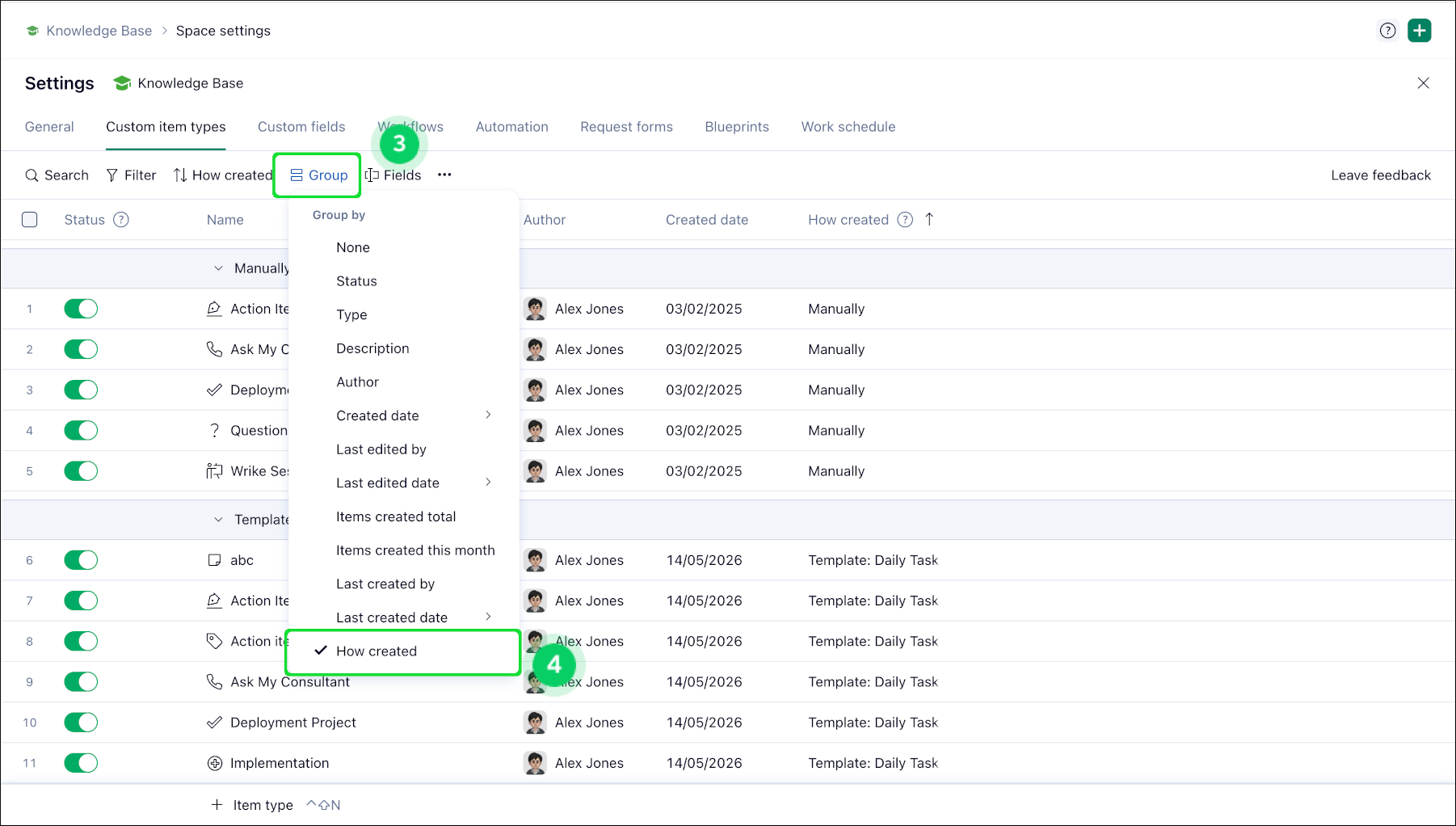Click the checkmark icon in row 3 Deployment

tap(214, 390)
